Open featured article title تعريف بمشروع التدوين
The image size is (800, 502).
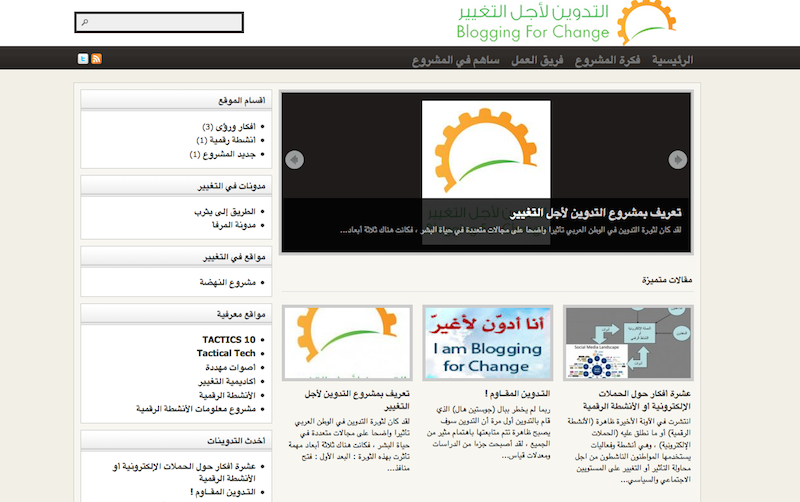[357, 400]
